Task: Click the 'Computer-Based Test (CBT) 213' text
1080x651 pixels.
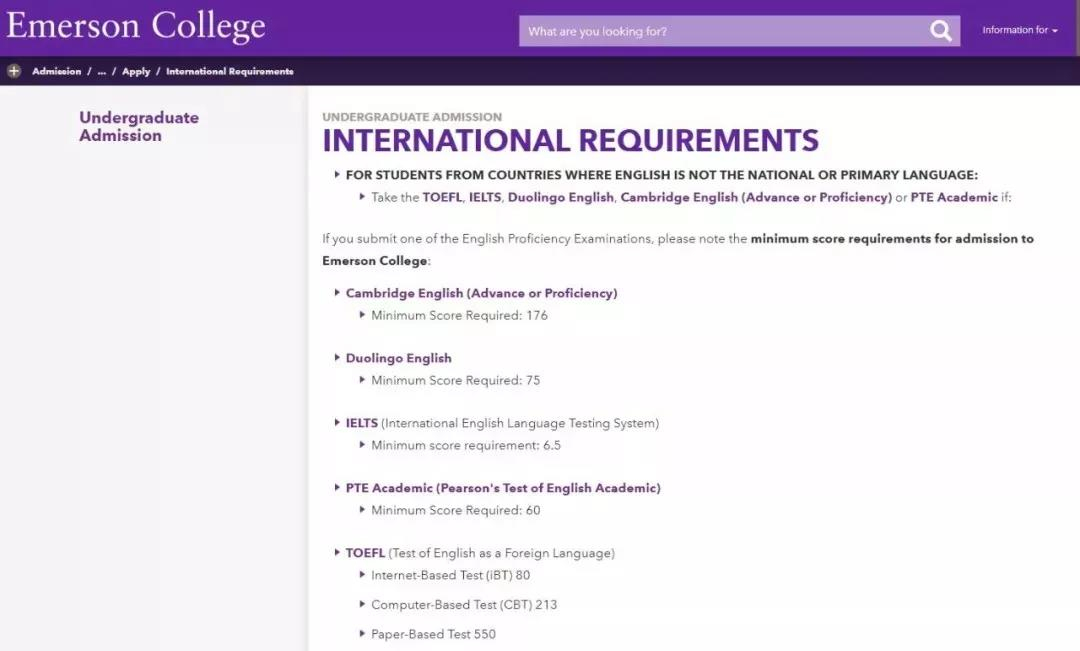Action: [464, 605]
